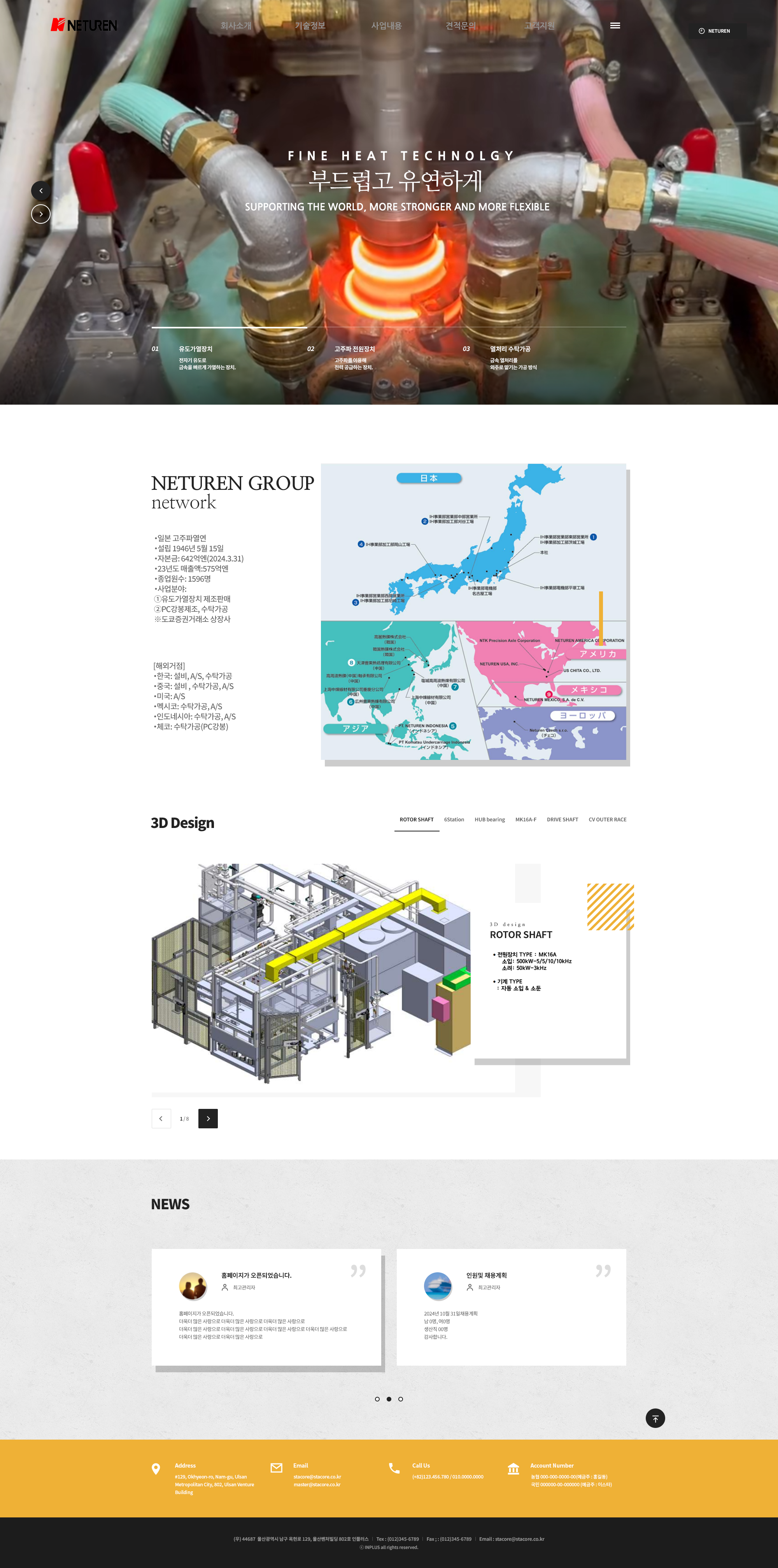This screenshot has width=778, height=1568.
Task: Switch to DRIVE SHAFT design tab
Action: pos(562,820)
